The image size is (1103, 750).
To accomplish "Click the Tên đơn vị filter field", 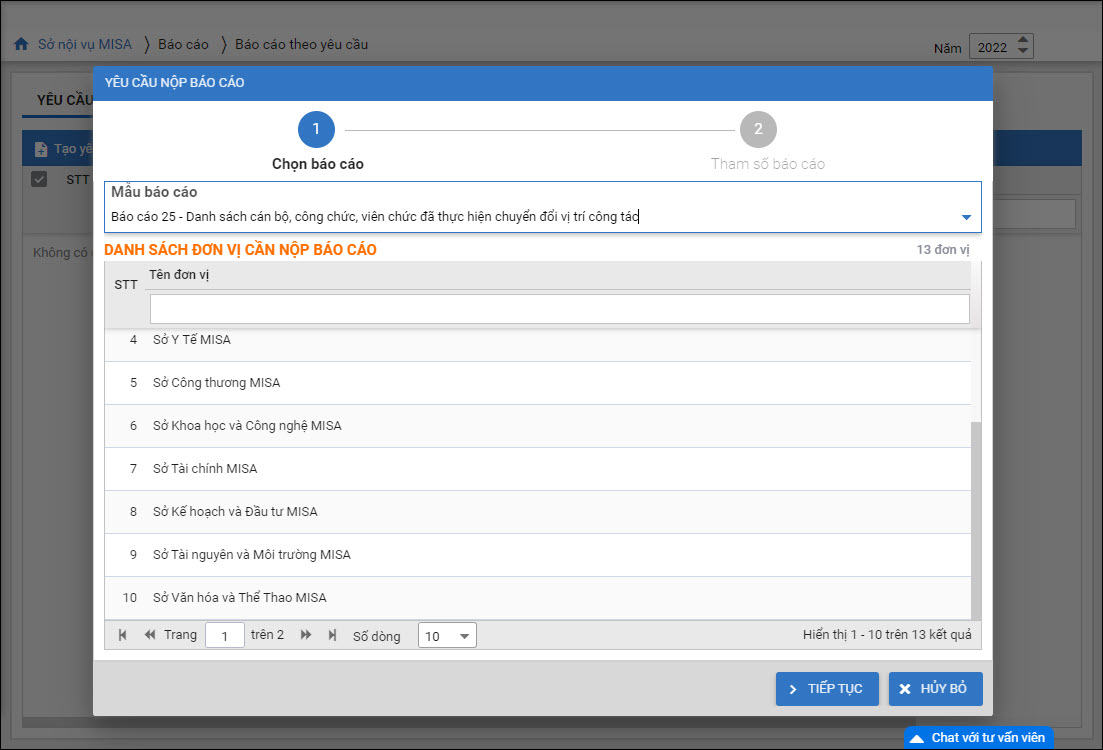I will (x=559, y=309).
